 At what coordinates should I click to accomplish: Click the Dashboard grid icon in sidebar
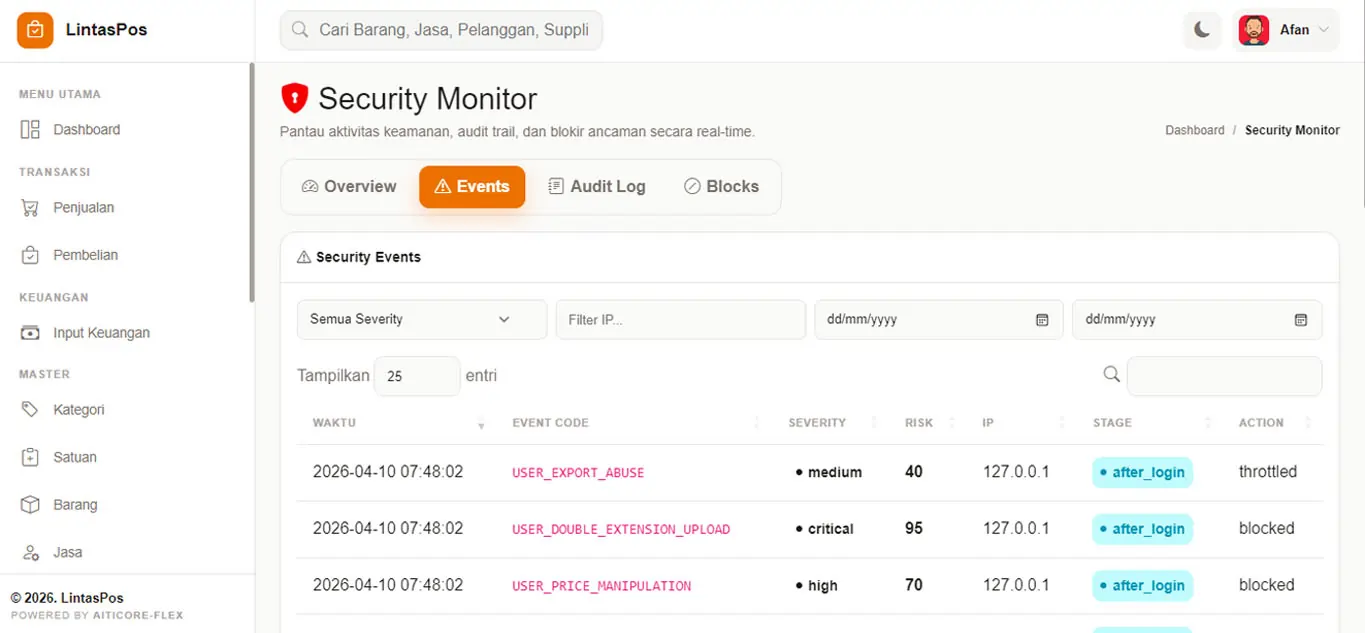(31, 130)
